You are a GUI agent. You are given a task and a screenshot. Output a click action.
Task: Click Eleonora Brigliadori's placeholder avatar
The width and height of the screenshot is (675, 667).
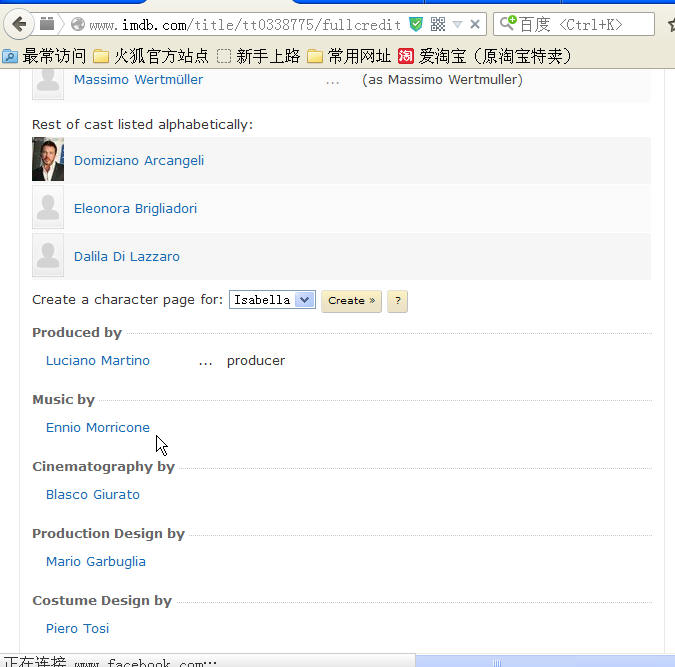pos(48,207)
